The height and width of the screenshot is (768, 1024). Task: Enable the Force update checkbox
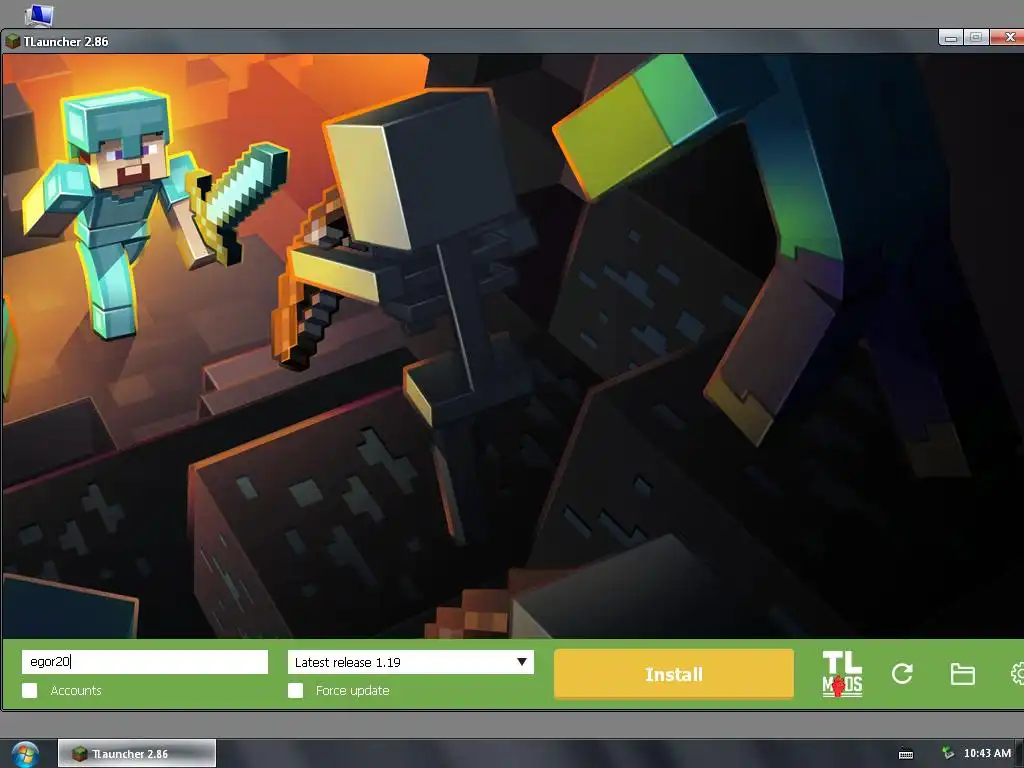tap(295, 690)
